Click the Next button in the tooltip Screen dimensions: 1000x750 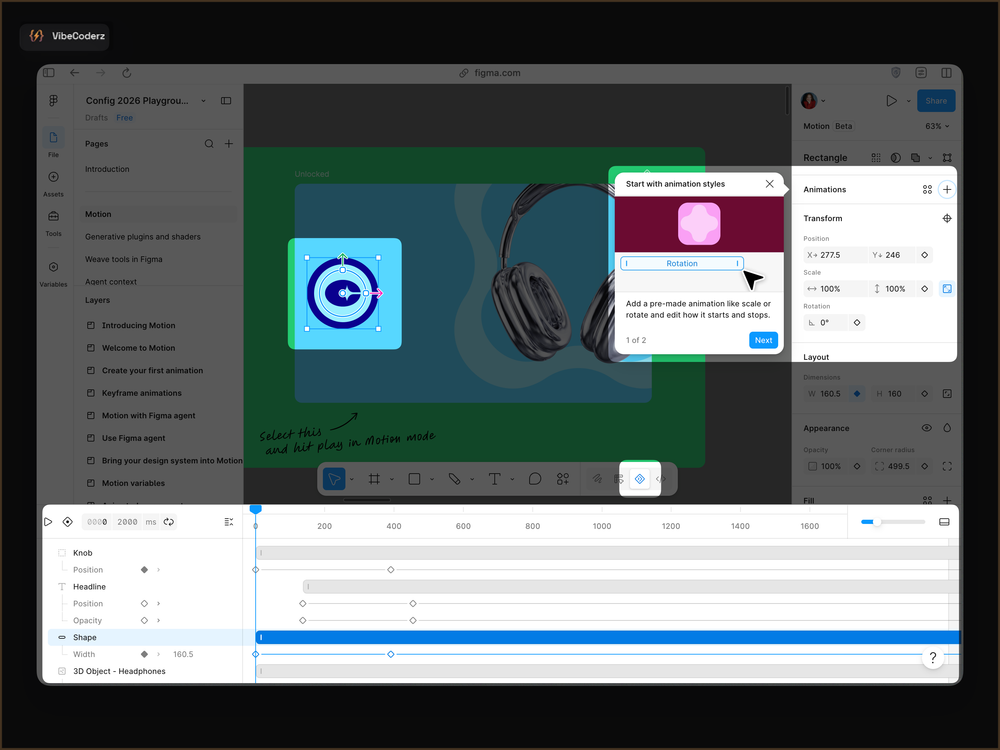763,340
